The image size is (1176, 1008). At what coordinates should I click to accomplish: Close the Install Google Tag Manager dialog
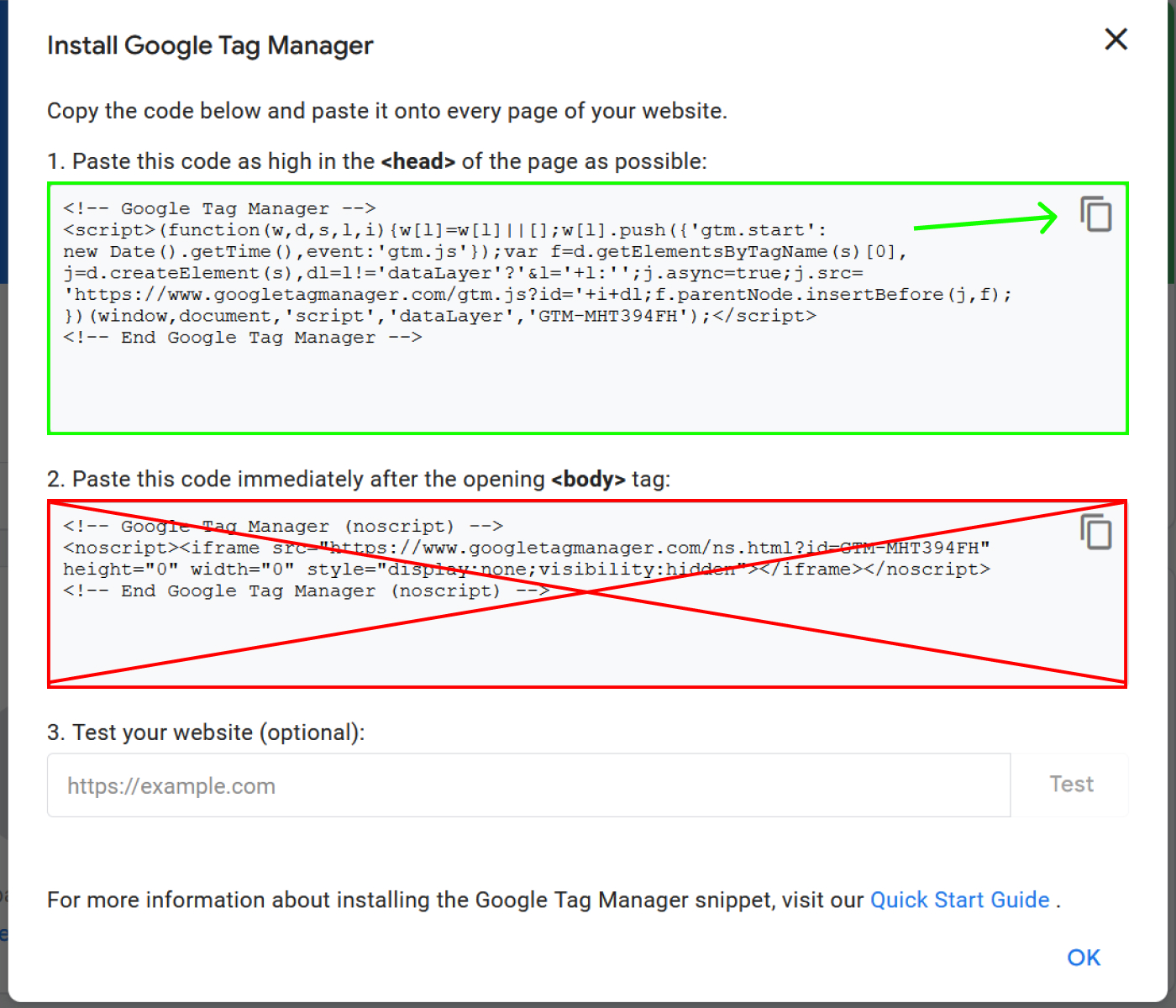[1116, 39]
